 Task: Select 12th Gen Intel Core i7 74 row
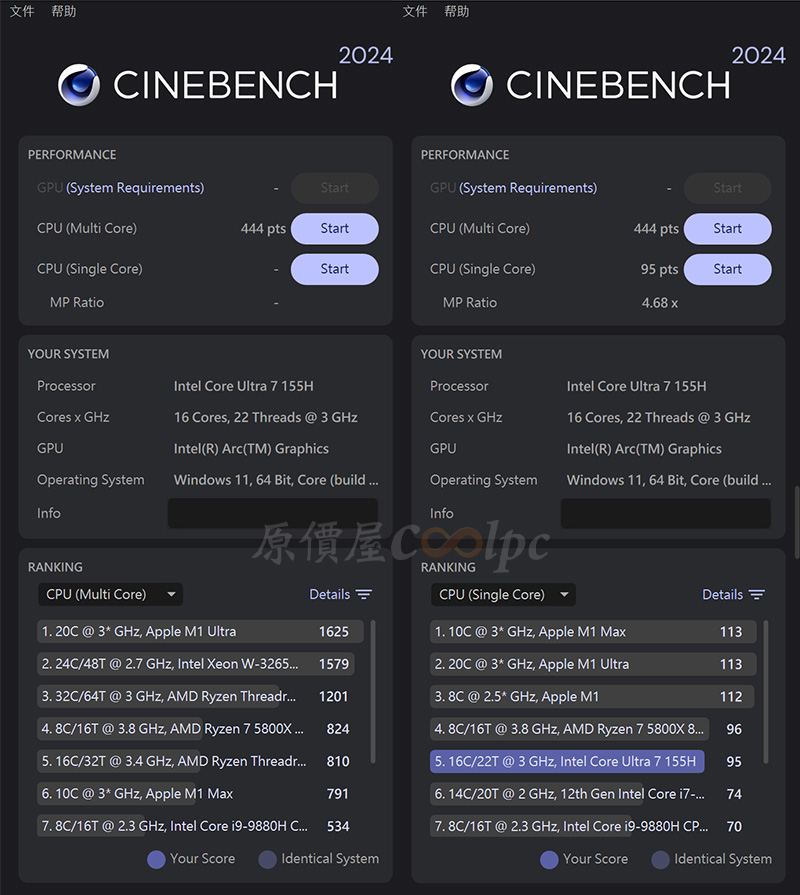(593, 793)
